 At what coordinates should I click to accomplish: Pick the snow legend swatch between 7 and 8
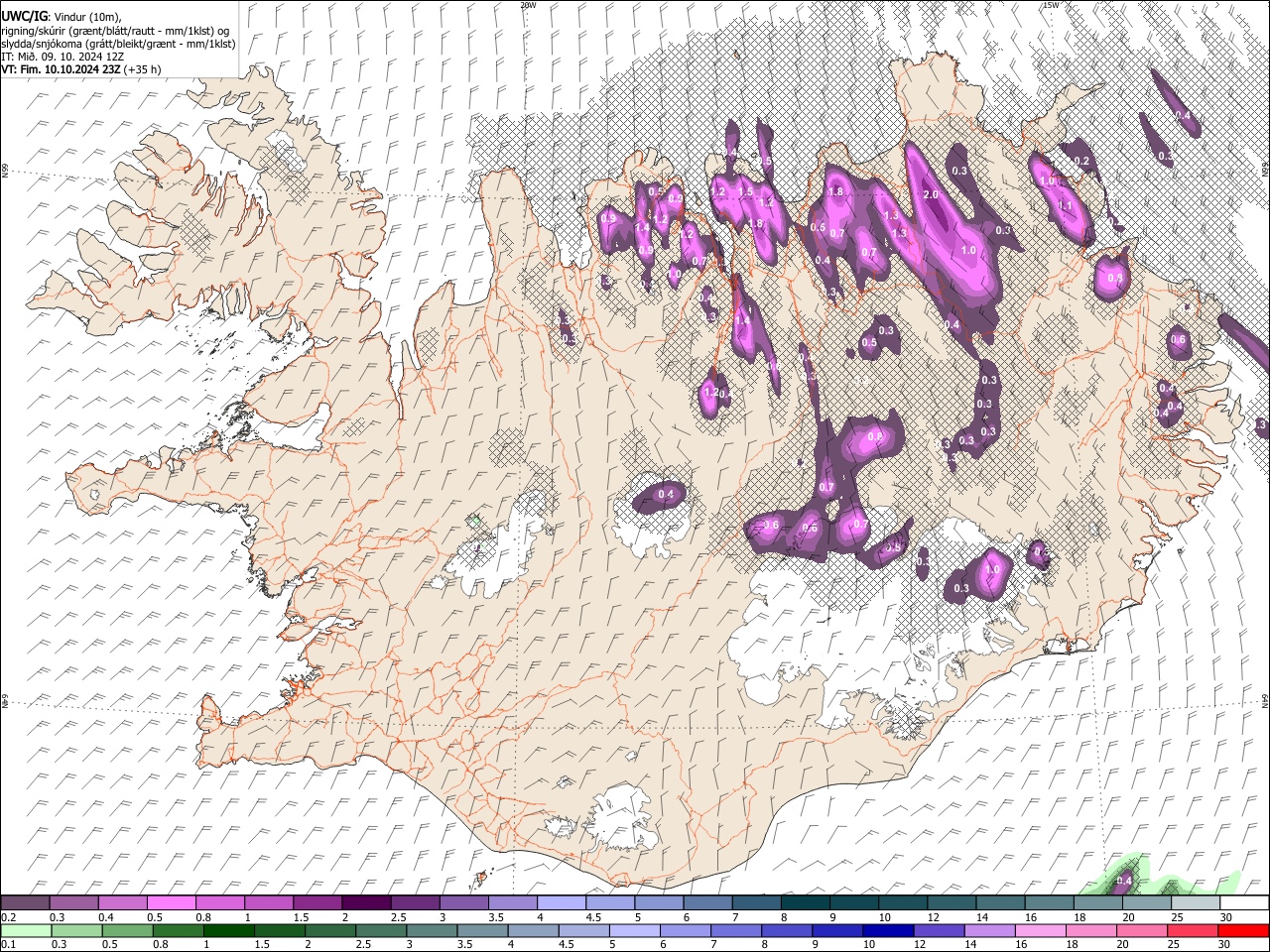(756, 903)
